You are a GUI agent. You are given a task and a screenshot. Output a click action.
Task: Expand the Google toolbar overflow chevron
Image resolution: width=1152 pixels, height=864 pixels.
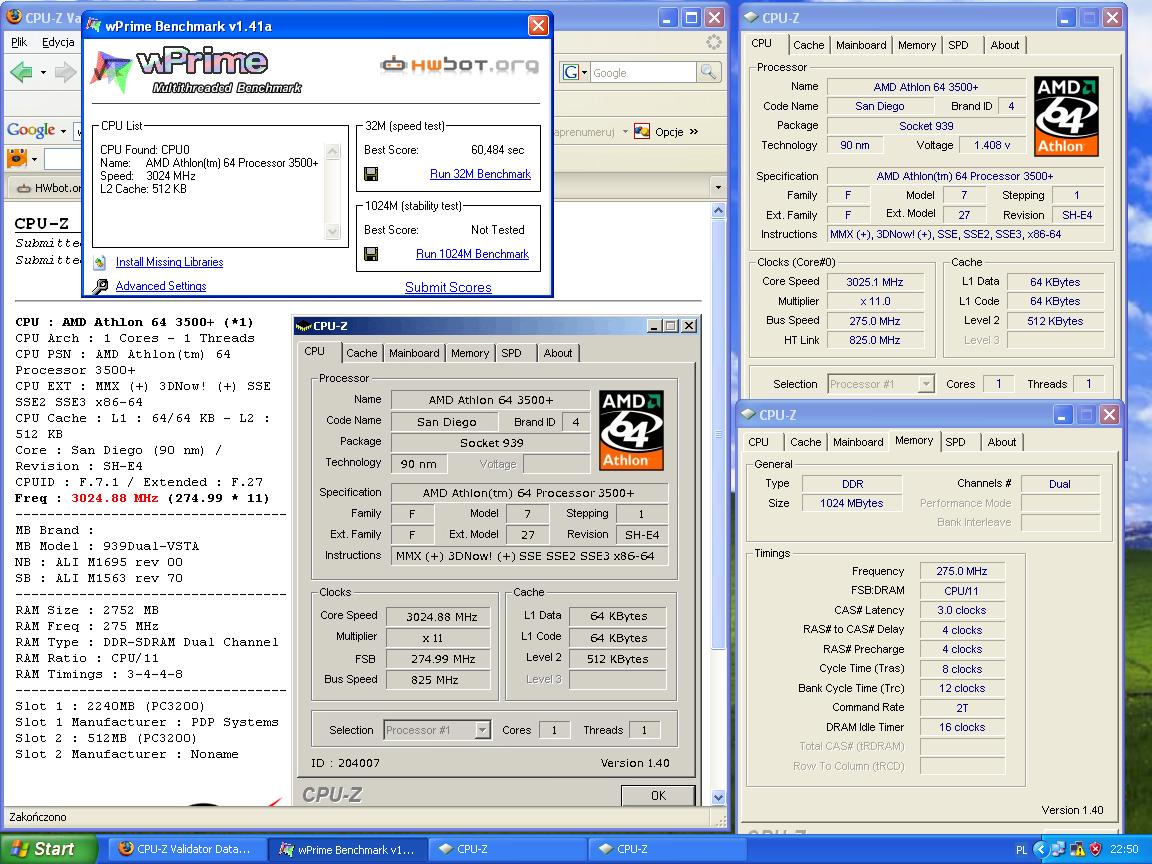[694, 132]
